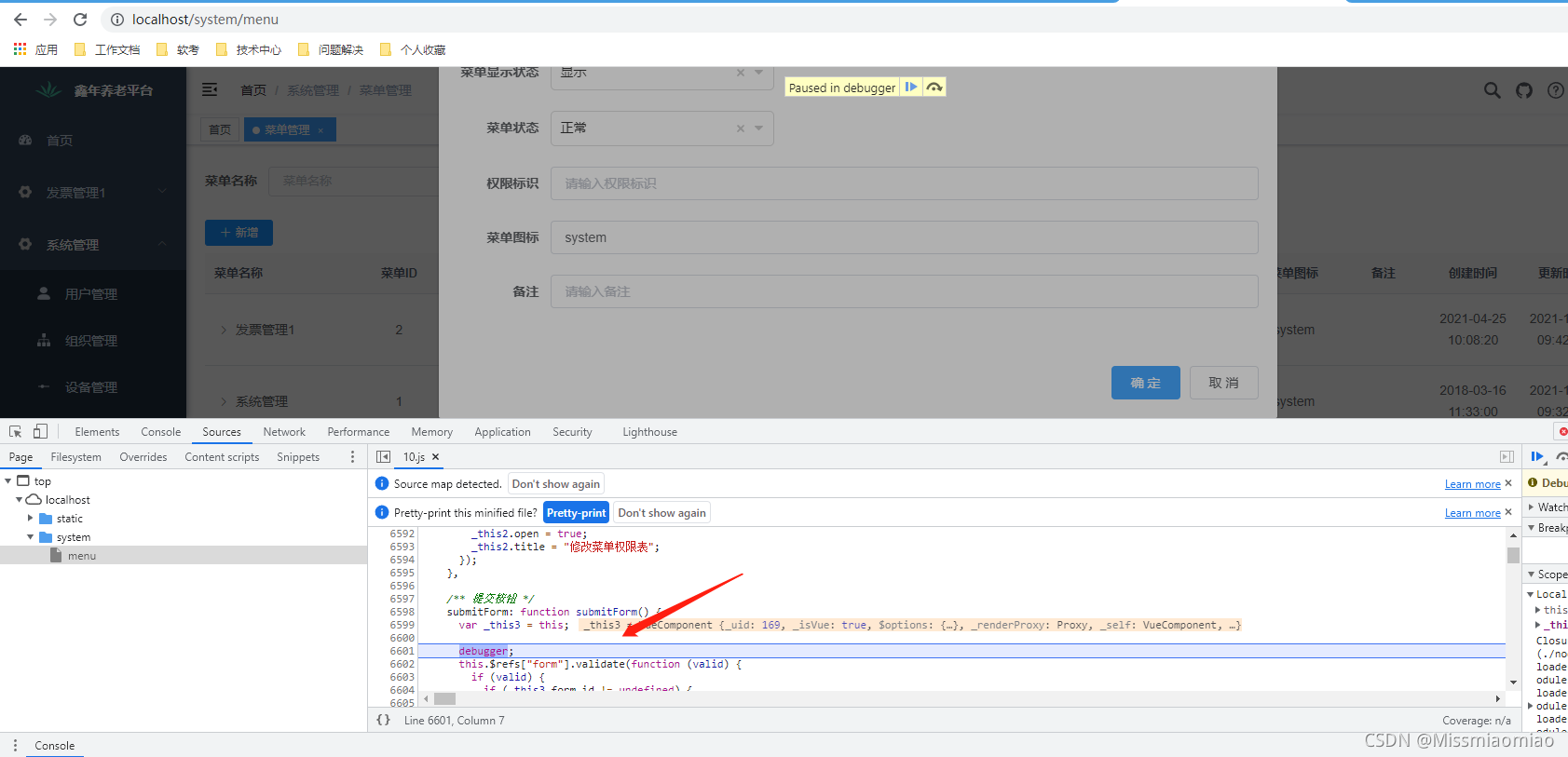1568x757 pixels.
Task: Click the Pretty-print button
Action: coord(576,513)
